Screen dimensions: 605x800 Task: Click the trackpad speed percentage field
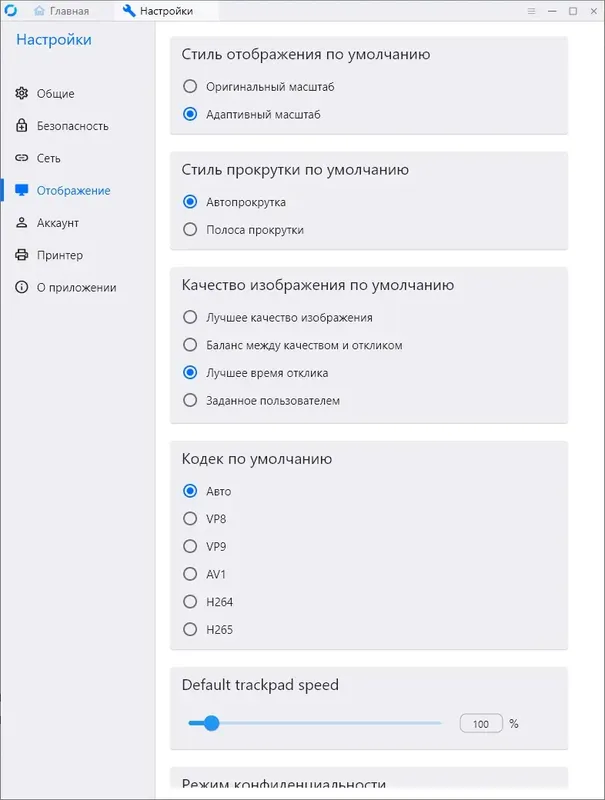pos(481,722)
